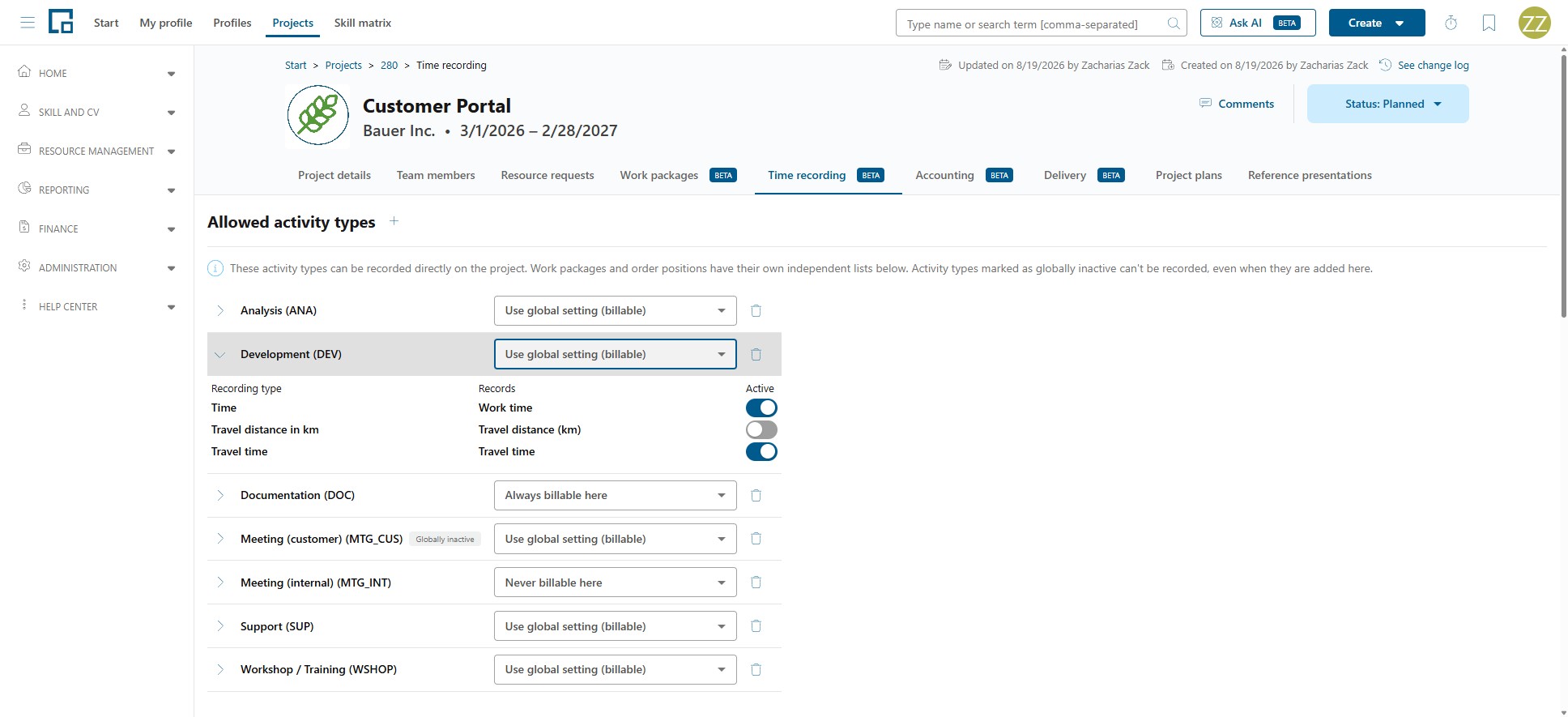
Task: Enable the Travel distance (km) toggle
Action: pyautogui.click(x=761, y=429)
